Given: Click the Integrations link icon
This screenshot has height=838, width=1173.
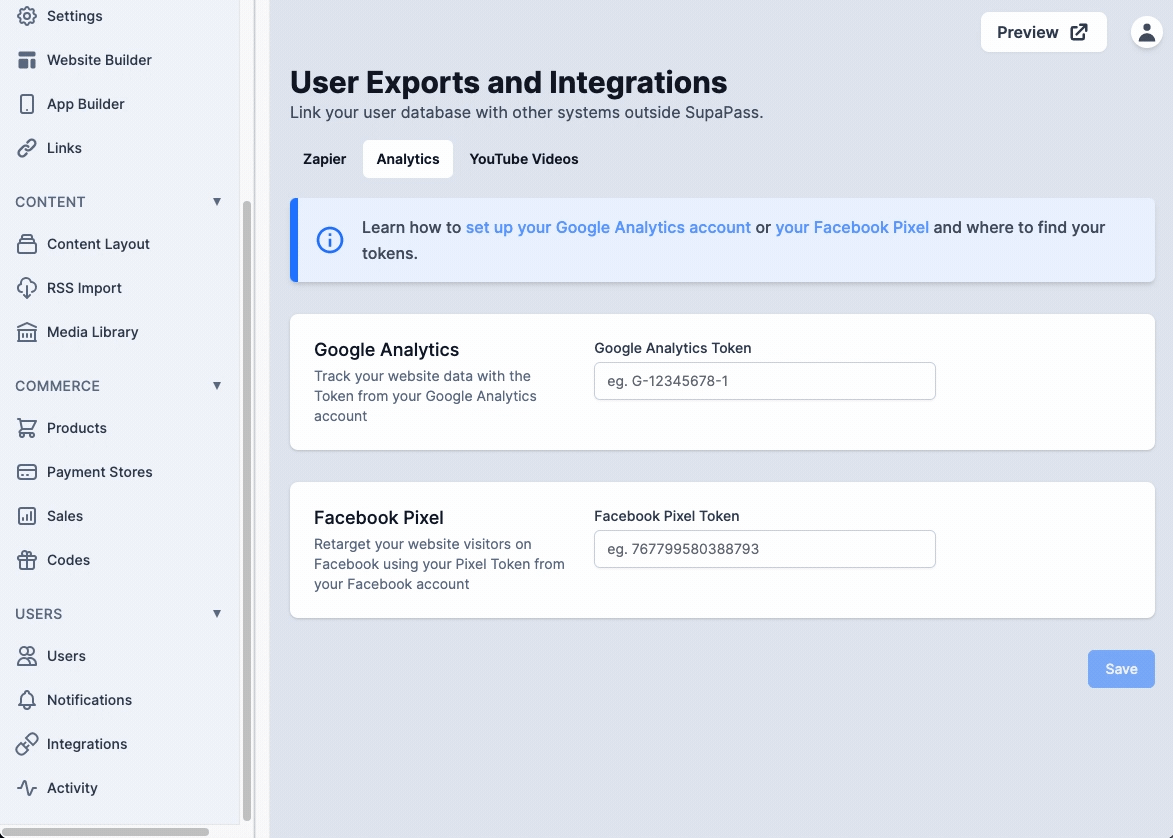Looking at the screenshot, I should [x=27, y=744].
